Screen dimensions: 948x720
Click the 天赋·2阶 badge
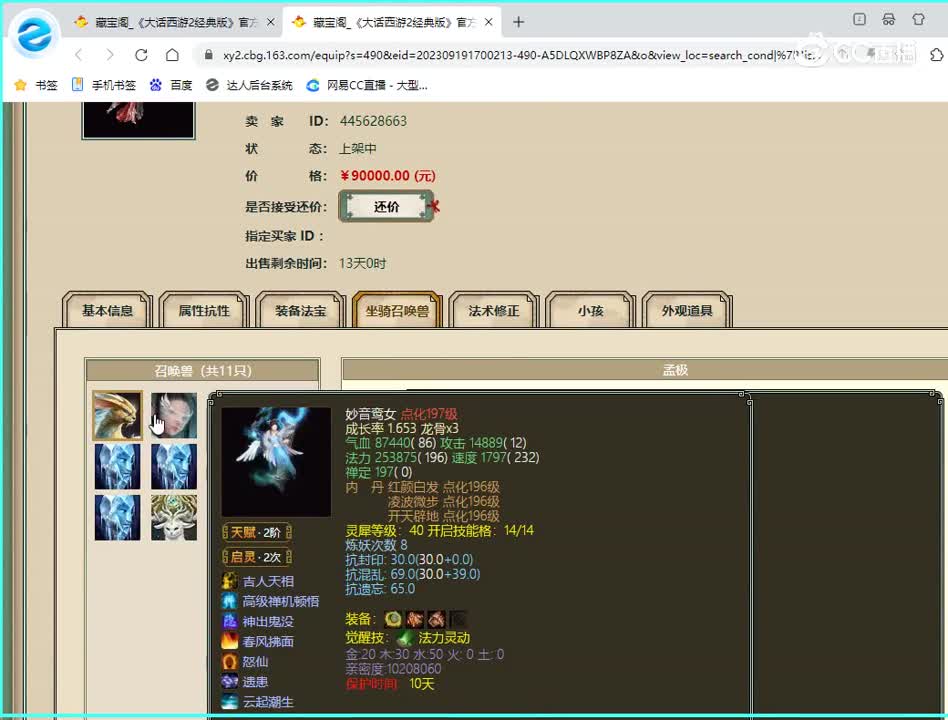point(257,533)
